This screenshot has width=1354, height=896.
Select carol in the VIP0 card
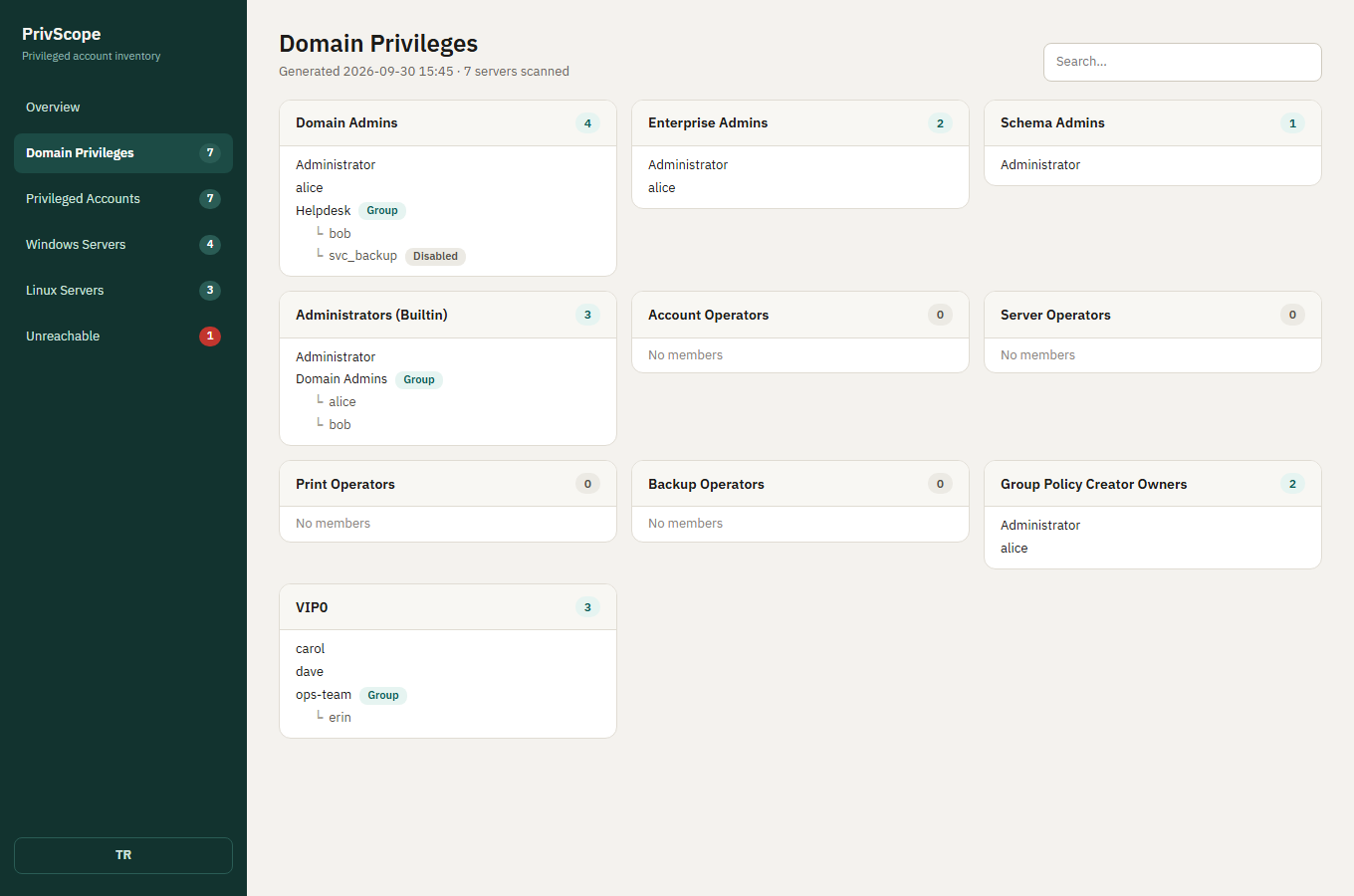click(311, 649)
